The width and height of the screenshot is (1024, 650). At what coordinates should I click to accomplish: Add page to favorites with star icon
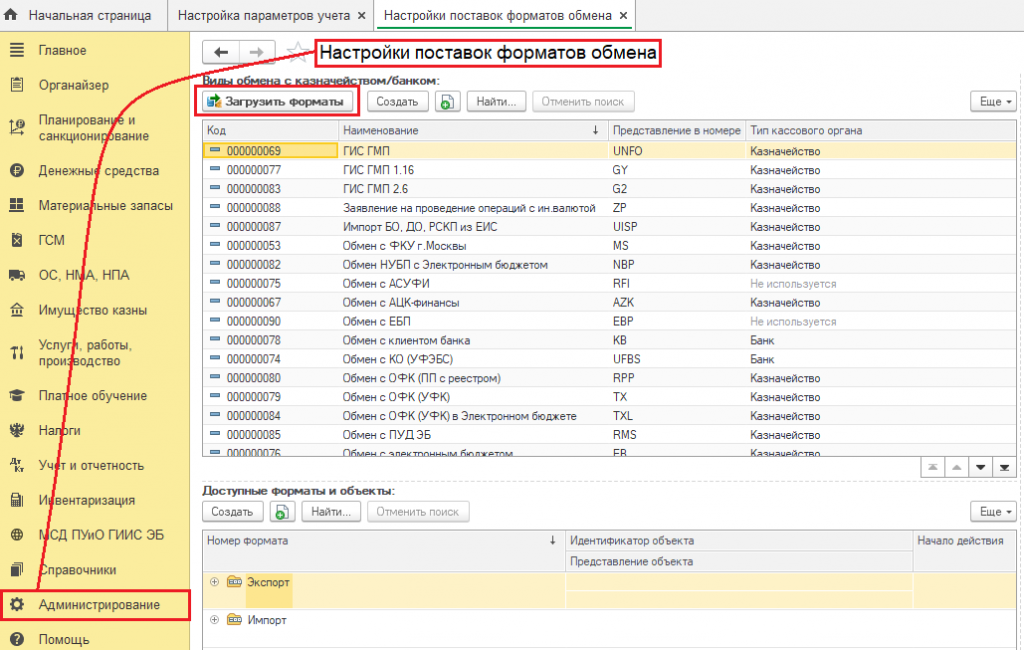[298, 52]
